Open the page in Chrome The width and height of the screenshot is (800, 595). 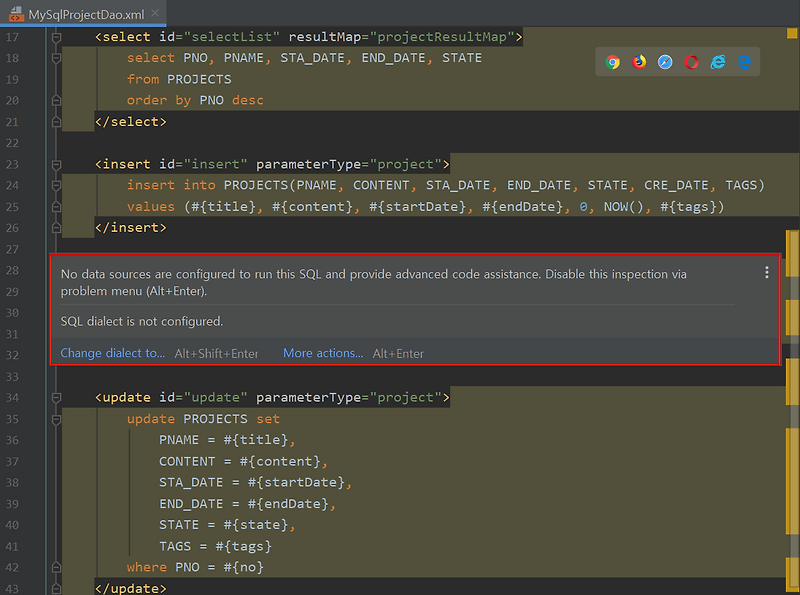point(613,61)
